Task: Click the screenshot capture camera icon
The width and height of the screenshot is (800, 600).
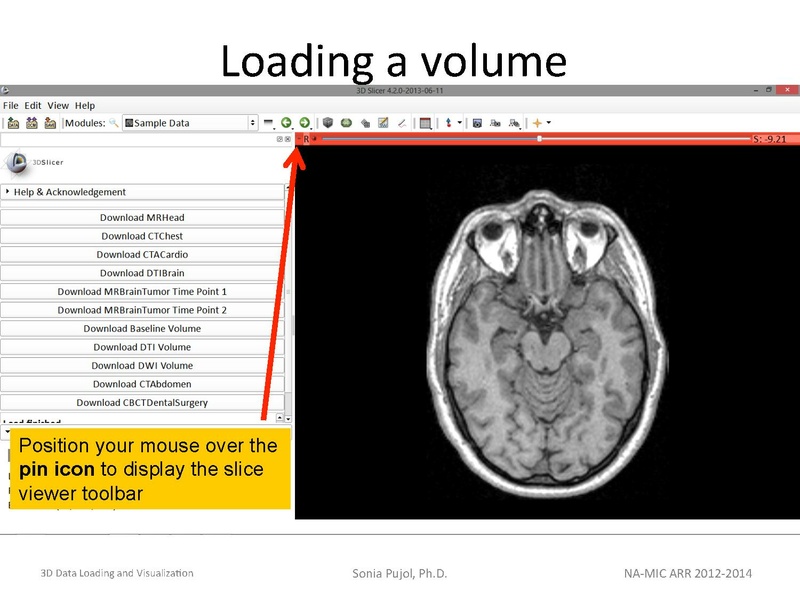Action: pos(477,123)
